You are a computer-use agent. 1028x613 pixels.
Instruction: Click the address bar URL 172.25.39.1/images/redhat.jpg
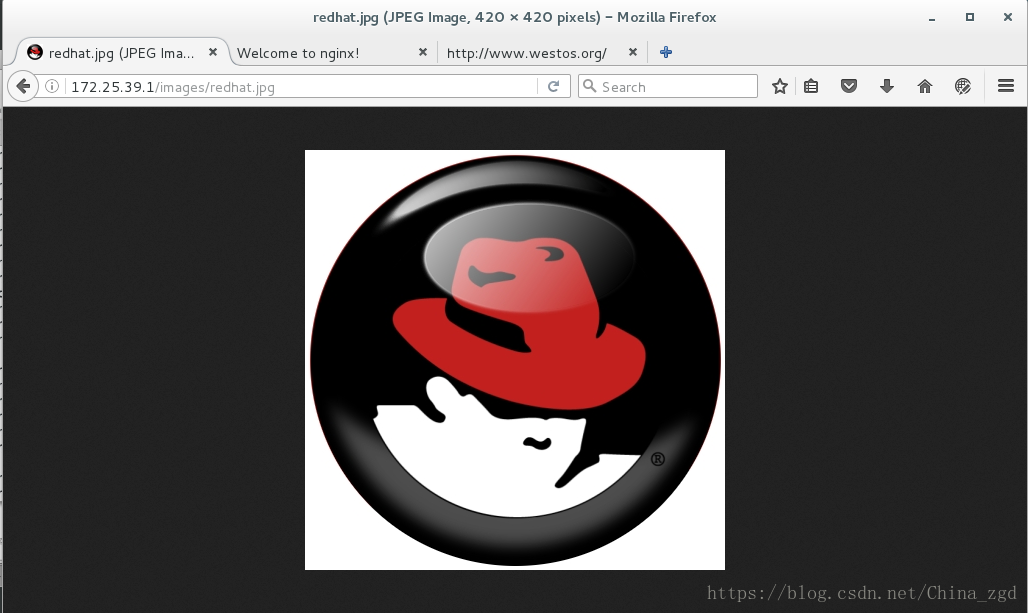pos(173,87)
